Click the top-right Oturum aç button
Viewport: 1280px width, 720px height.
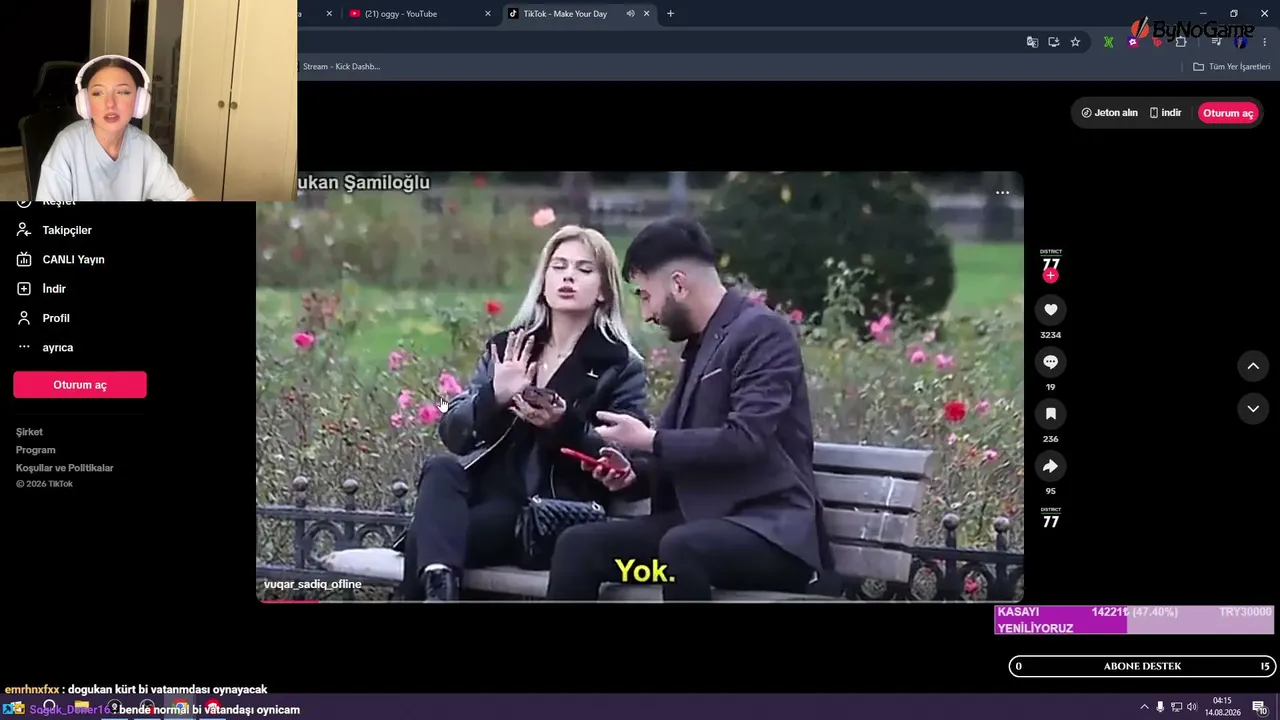point(1228,113)
